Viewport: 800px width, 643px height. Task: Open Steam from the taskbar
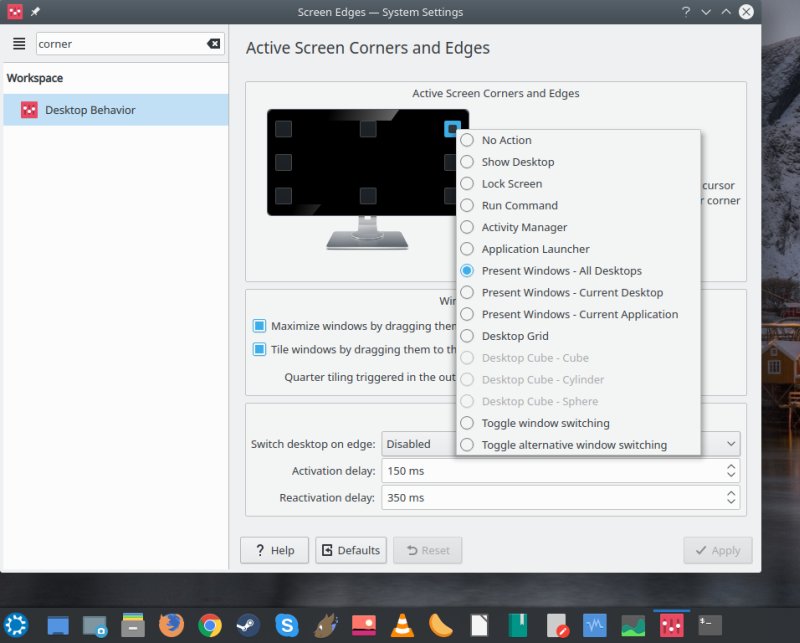click(248, 625)
